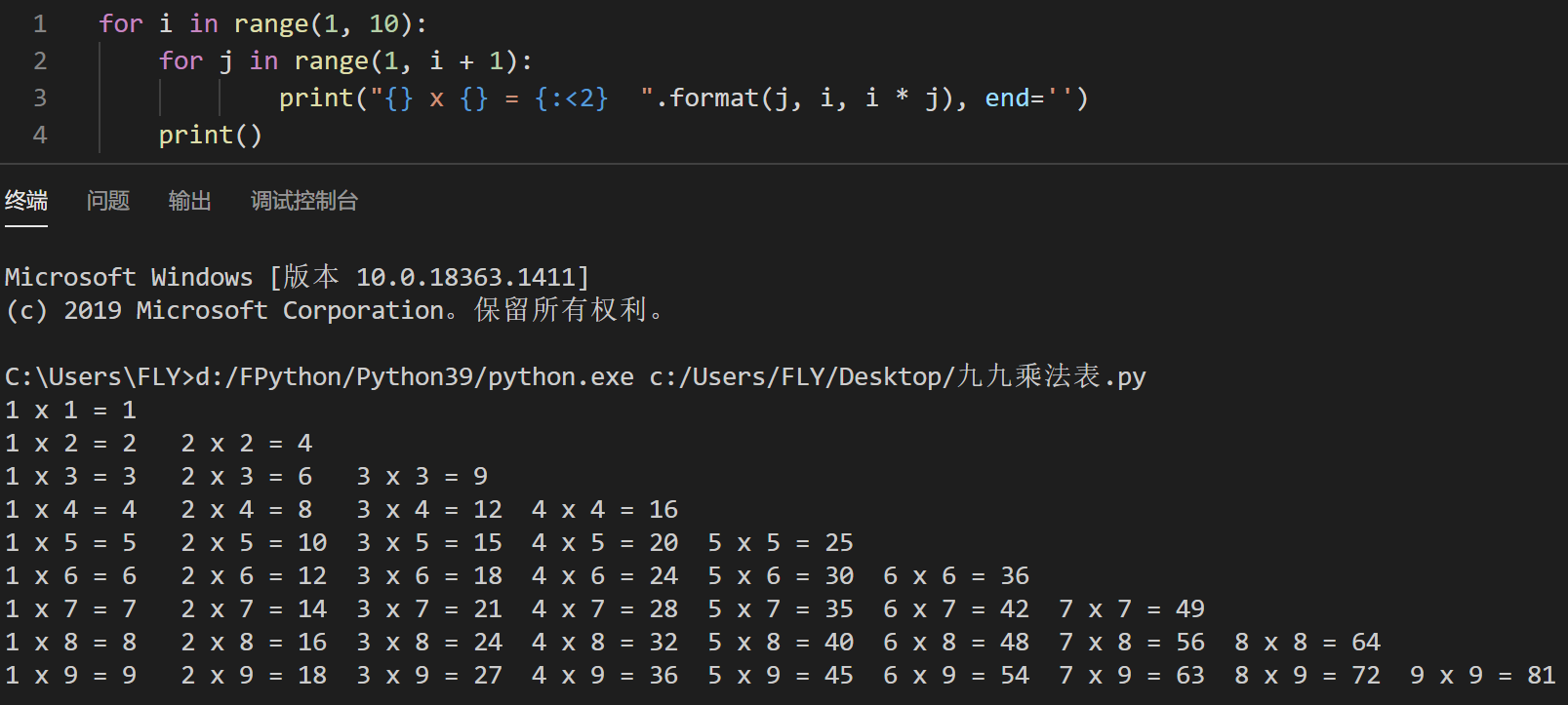This screenshot has width=1568, height=705.
Task: Open the 调试控制台 panel tab
Action: tap(304, 201)
